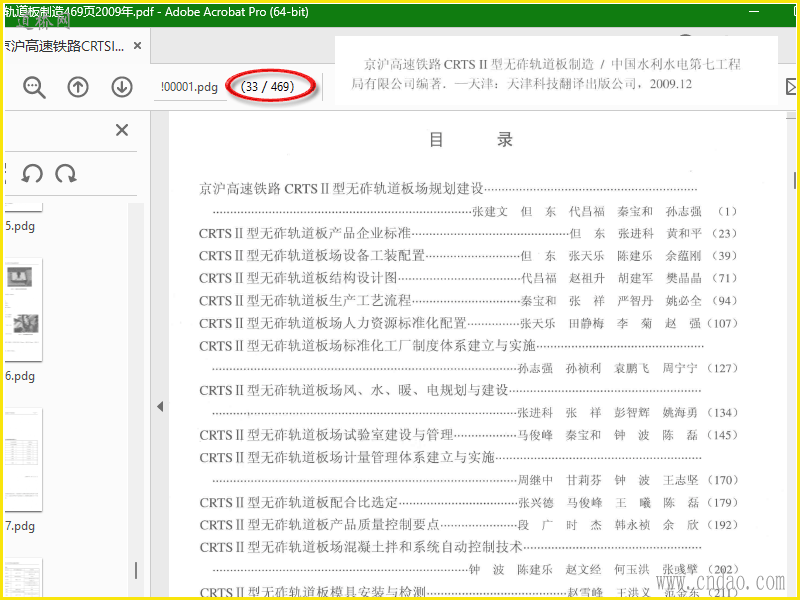Click page number (23) in contents
This screenshot has width=800, height=600.
tap(724, 234)
